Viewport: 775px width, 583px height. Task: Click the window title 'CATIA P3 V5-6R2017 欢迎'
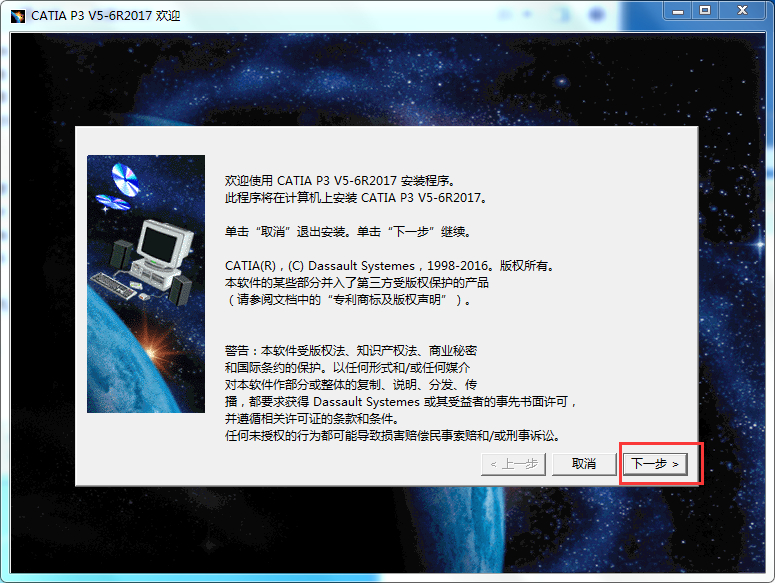tap(106, 16)
